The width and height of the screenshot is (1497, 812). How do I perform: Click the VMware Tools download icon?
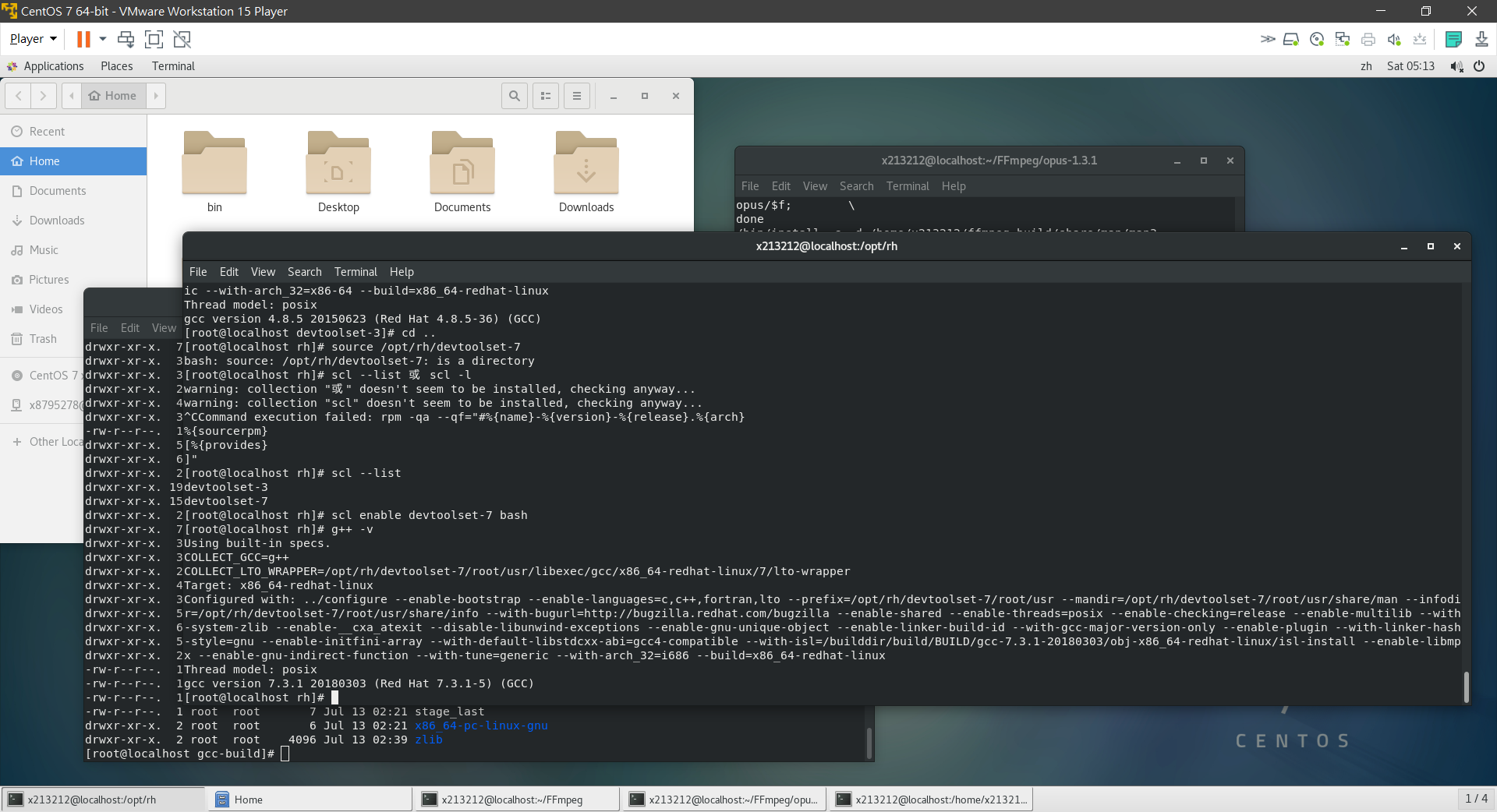click(x=1481, y=39)
